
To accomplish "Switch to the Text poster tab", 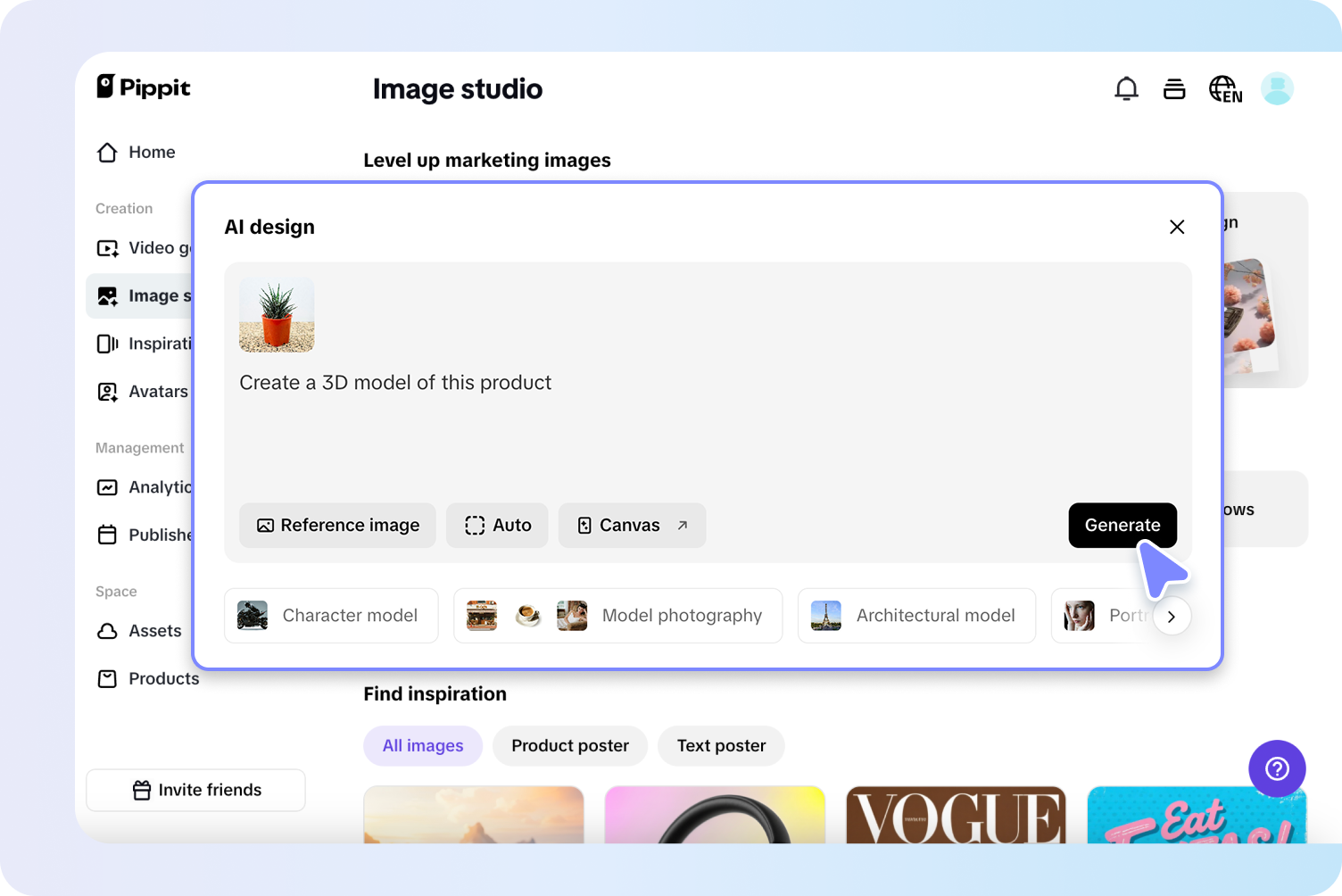I will [x=721, y=745].
